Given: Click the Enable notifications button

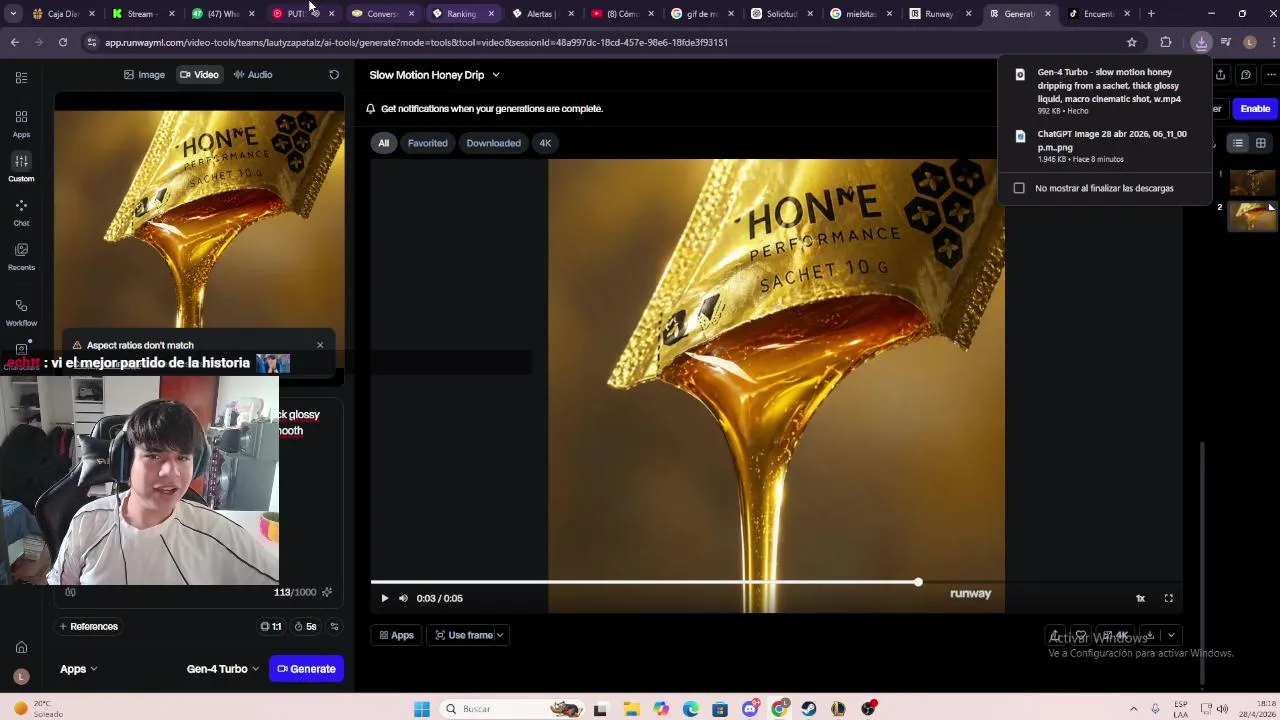Looking at the screenshot, I should click(1255, 108).
